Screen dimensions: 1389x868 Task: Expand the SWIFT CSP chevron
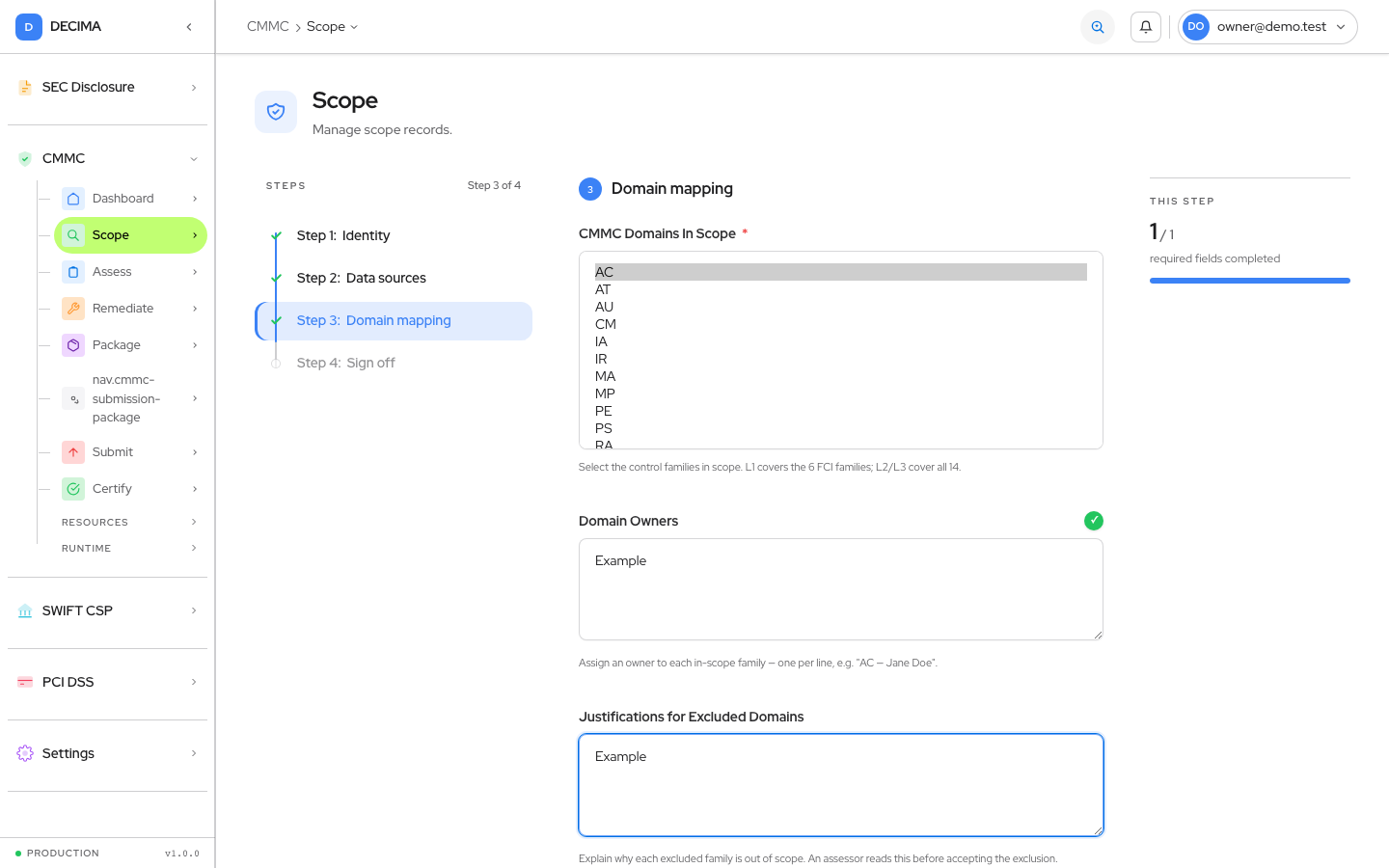tap(194, 611)
